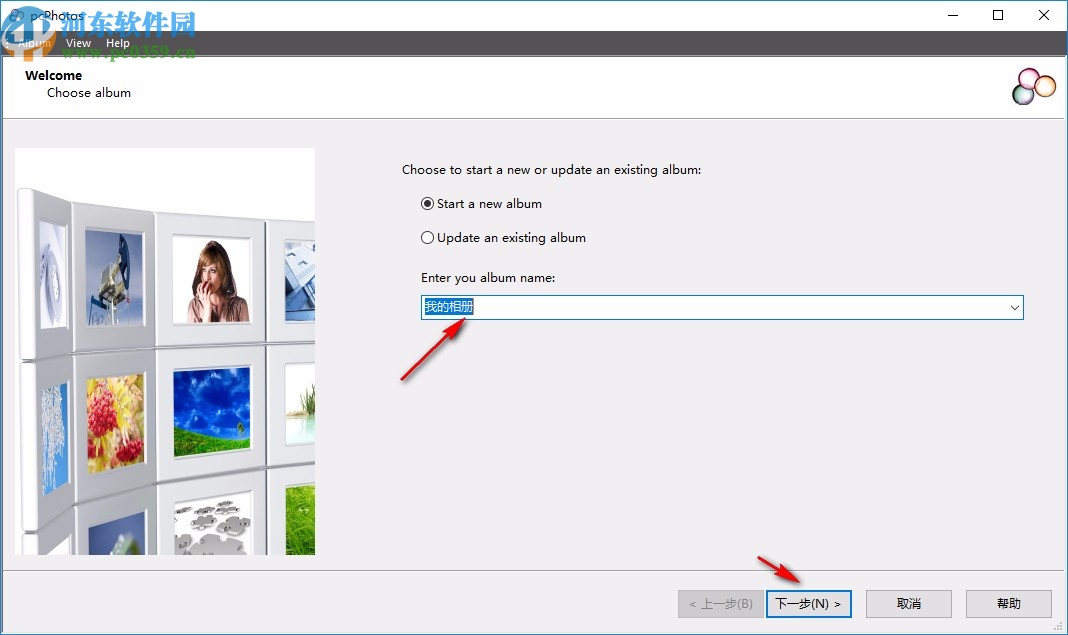The image size is (1068, 635).
Task: Click the photo wall preview image
Action: click(165, 351)
